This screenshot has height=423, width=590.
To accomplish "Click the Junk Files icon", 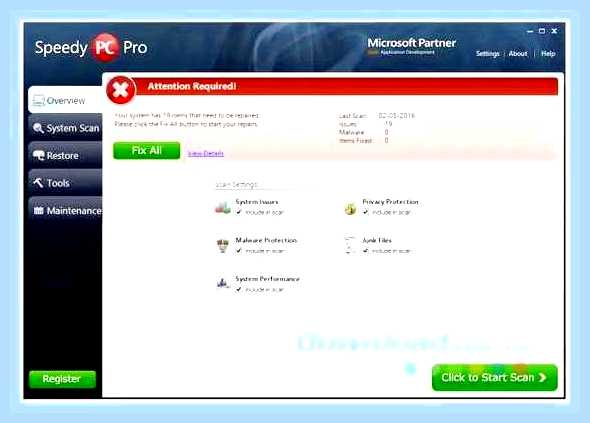I will tap(350, 245).
